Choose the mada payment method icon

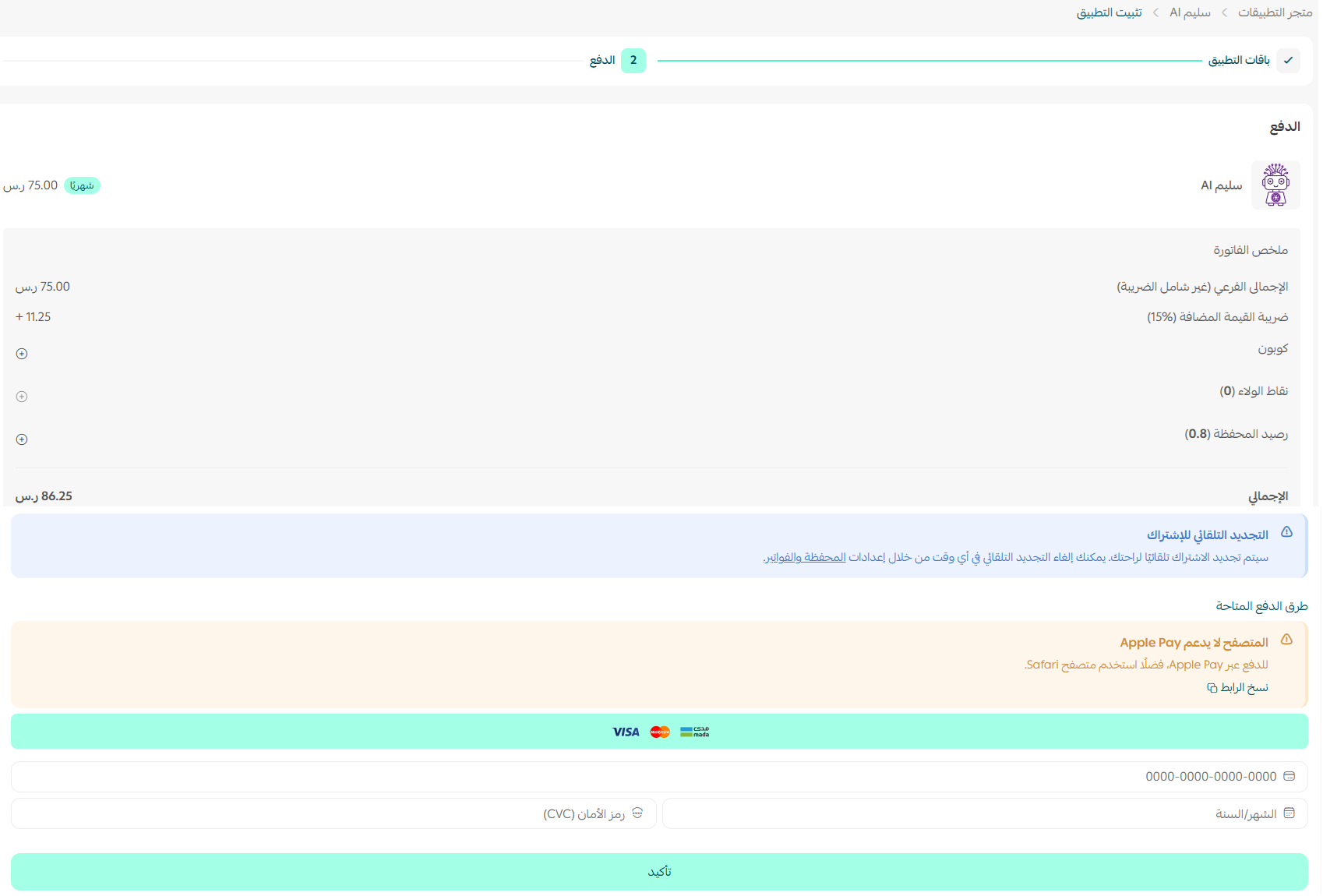point(693,731)
